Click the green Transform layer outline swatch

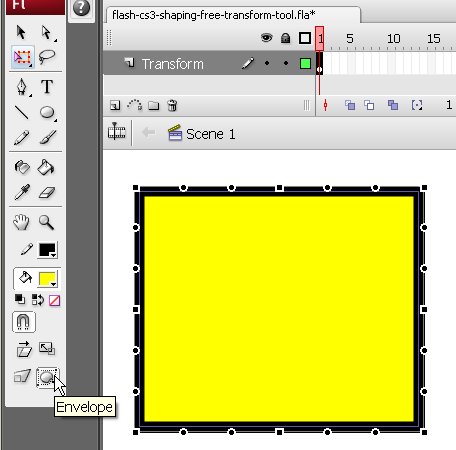point(305,63)
